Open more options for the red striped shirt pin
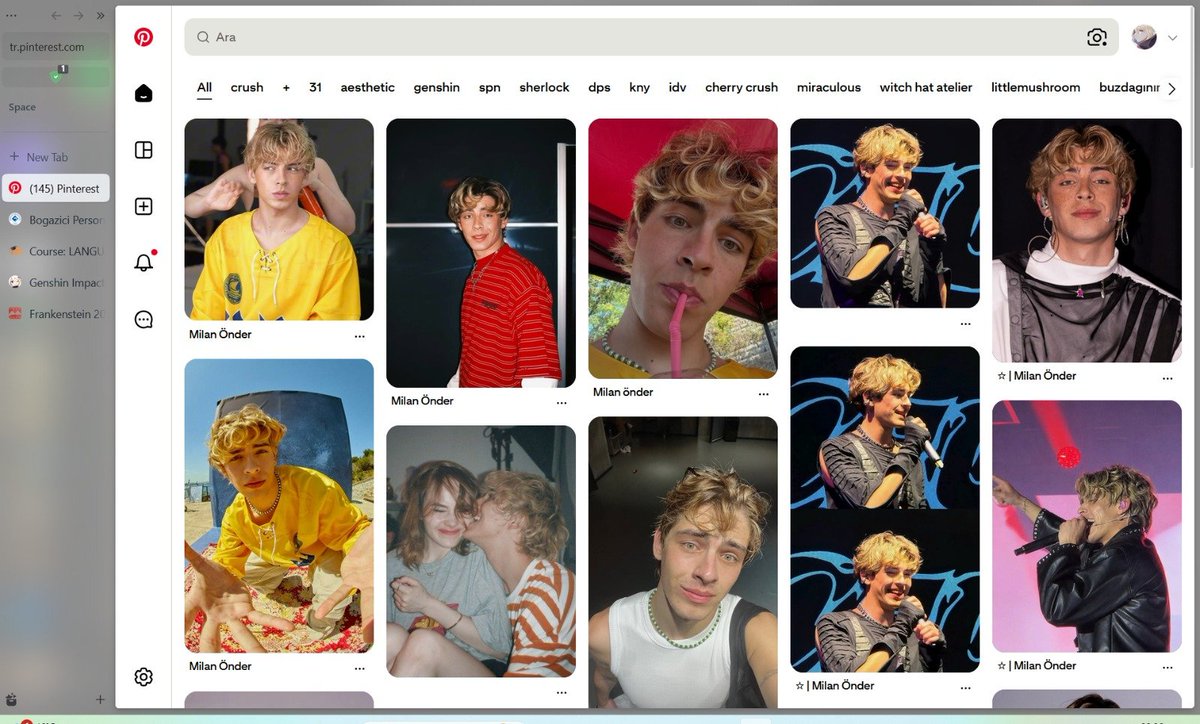This screenshot has height=724, width=1200. click(x=562, y=402)
